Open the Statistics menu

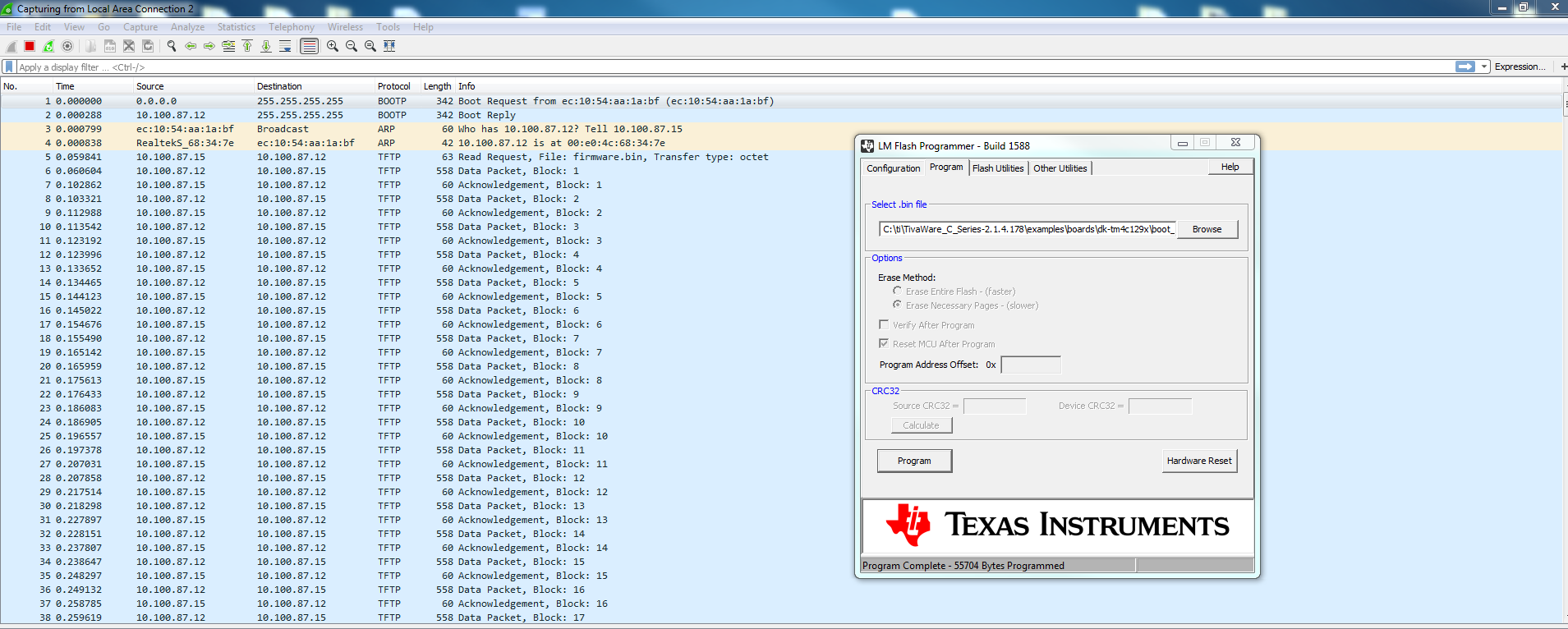[237, 27]
